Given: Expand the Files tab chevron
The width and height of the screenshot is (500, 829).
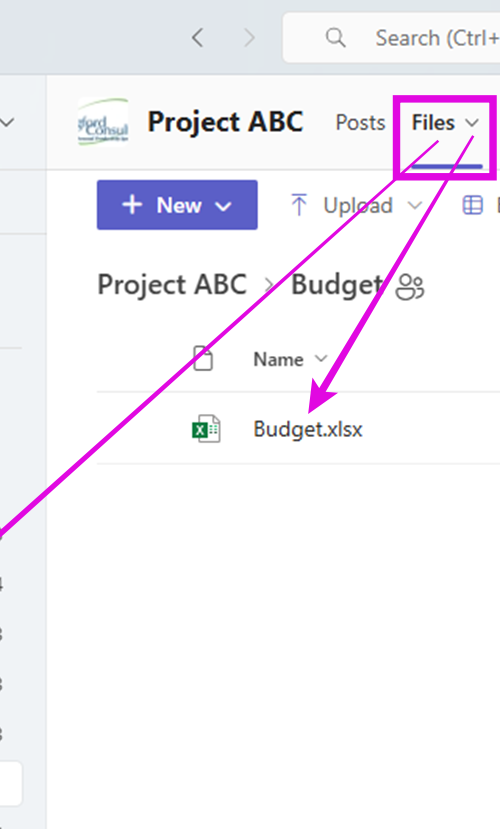Looking at the screenshot, I should [472, 123].
